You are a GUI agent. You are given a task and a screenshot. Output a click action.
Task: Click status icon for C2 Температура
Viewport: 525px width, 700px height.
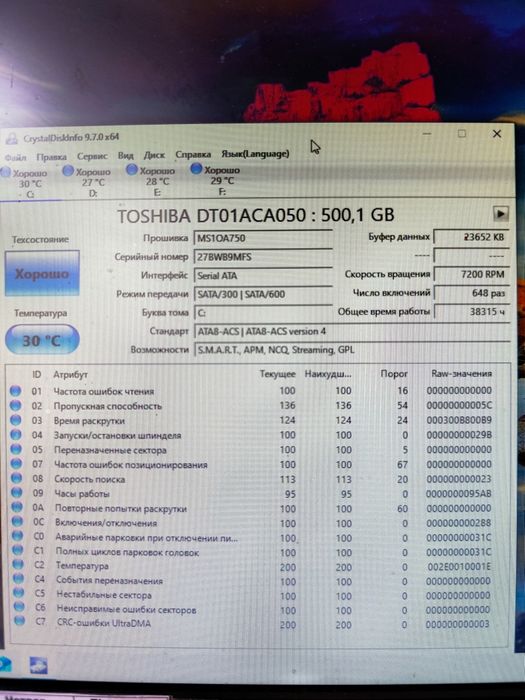click(18, 565)
